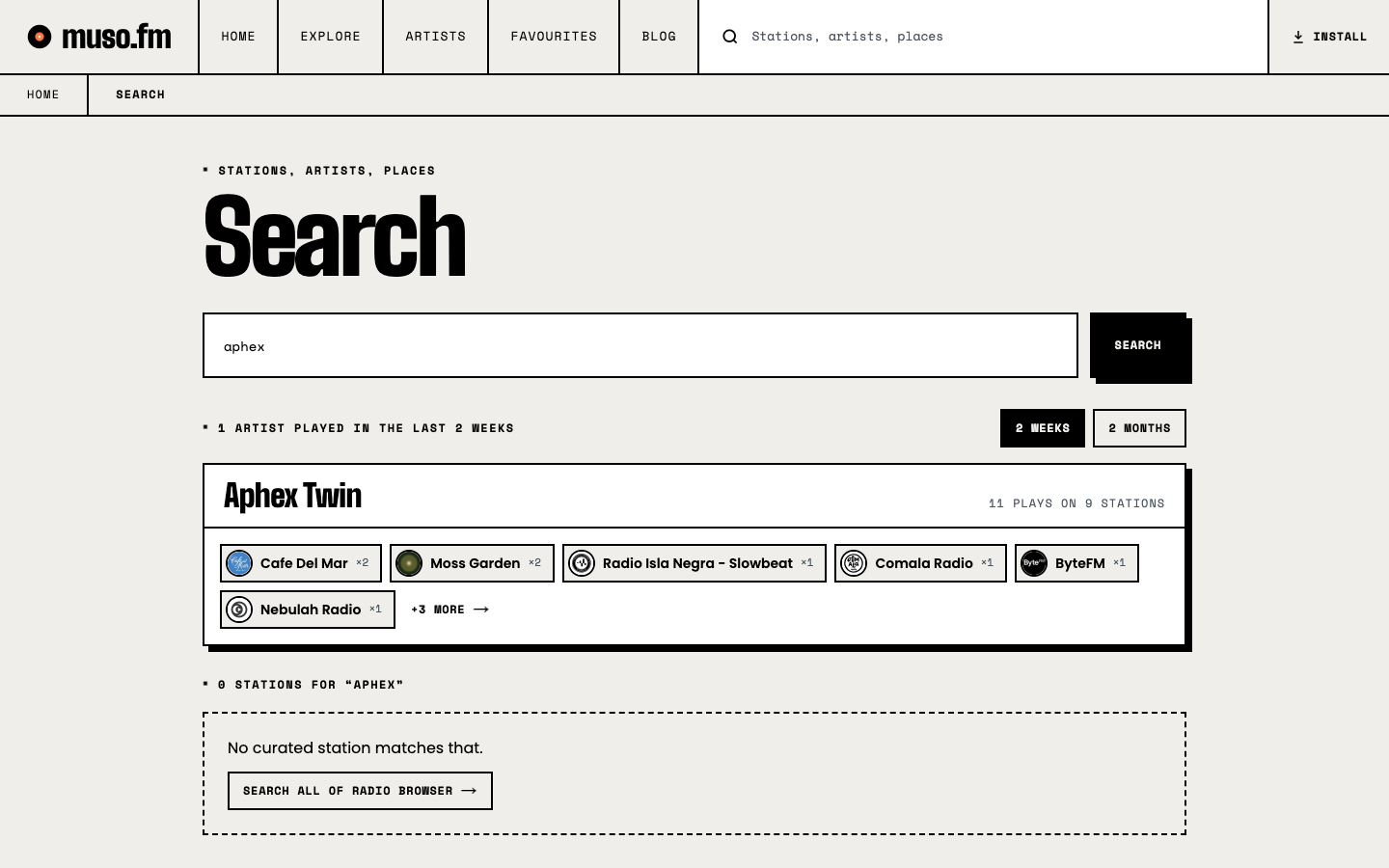Click the Nebulah Radio station logo

(x=239, y=610)
